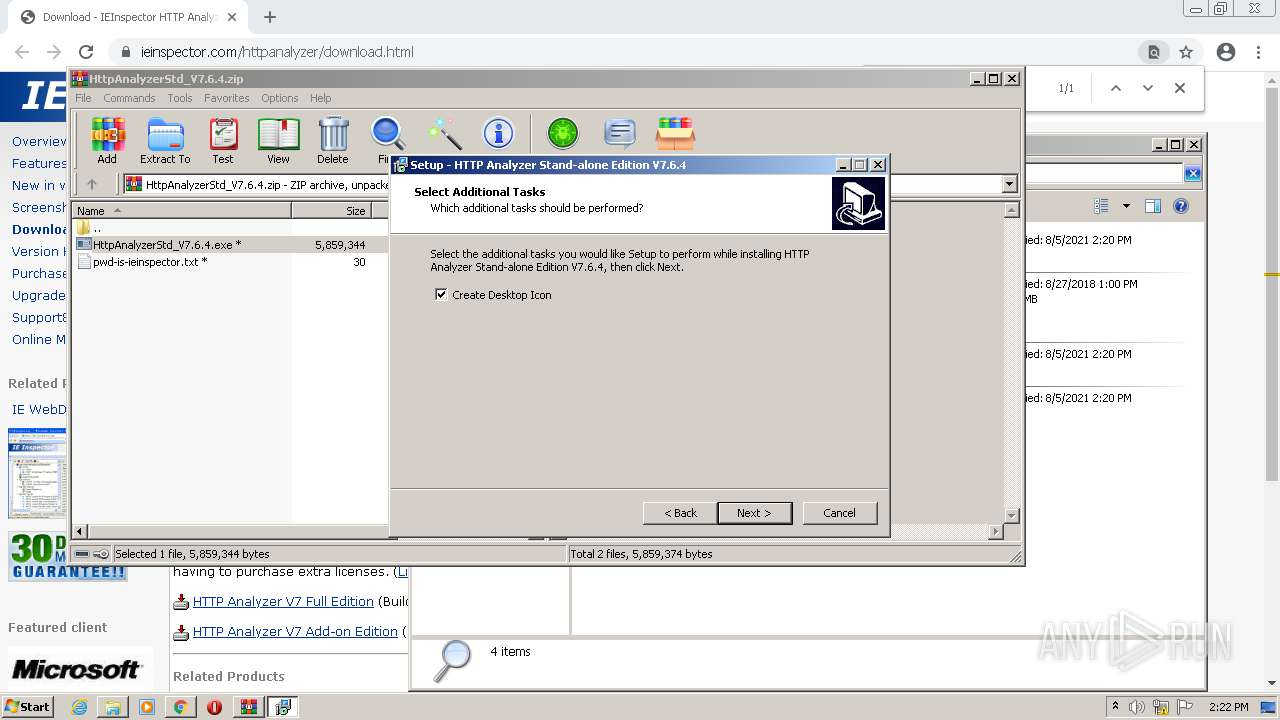This screenshot has width=1280, height=720.
Task: Click the Back button in Setup
Action: pyautogui.click(x=680, y=513)
